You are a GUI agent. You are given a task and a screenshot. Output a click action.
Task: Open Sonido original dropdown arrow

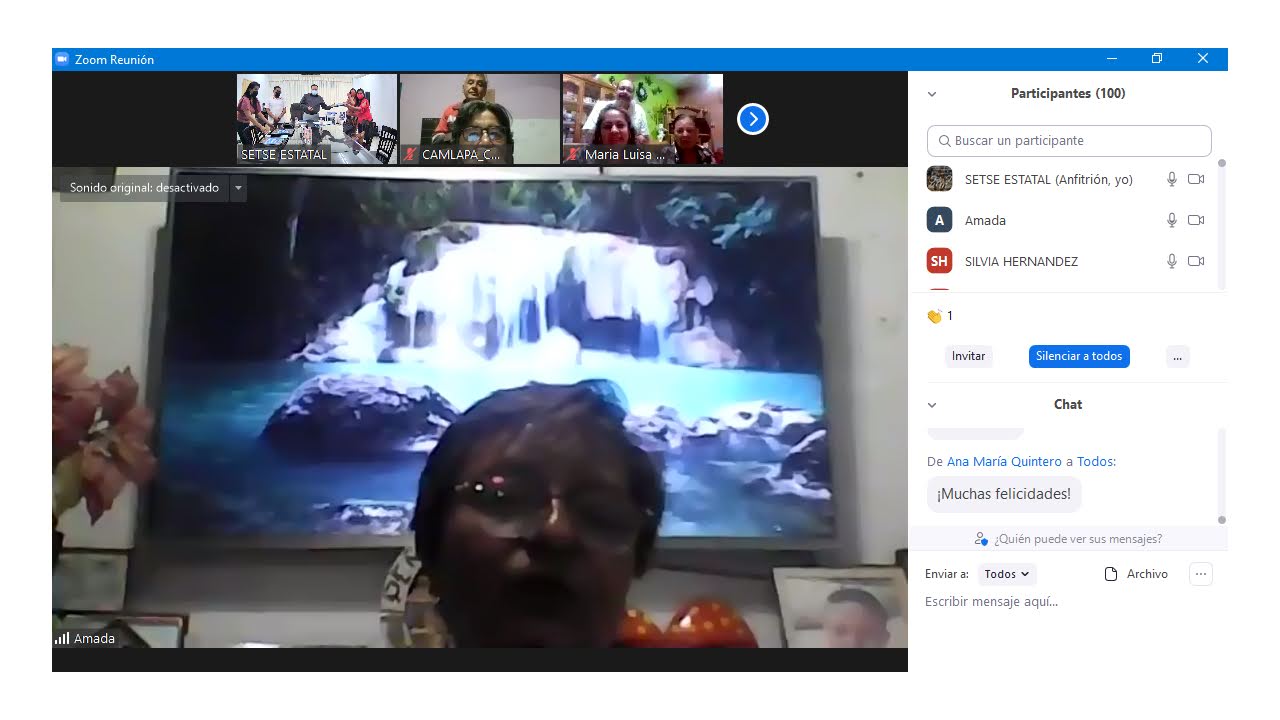pyautogui.click(x=238, y=188)
